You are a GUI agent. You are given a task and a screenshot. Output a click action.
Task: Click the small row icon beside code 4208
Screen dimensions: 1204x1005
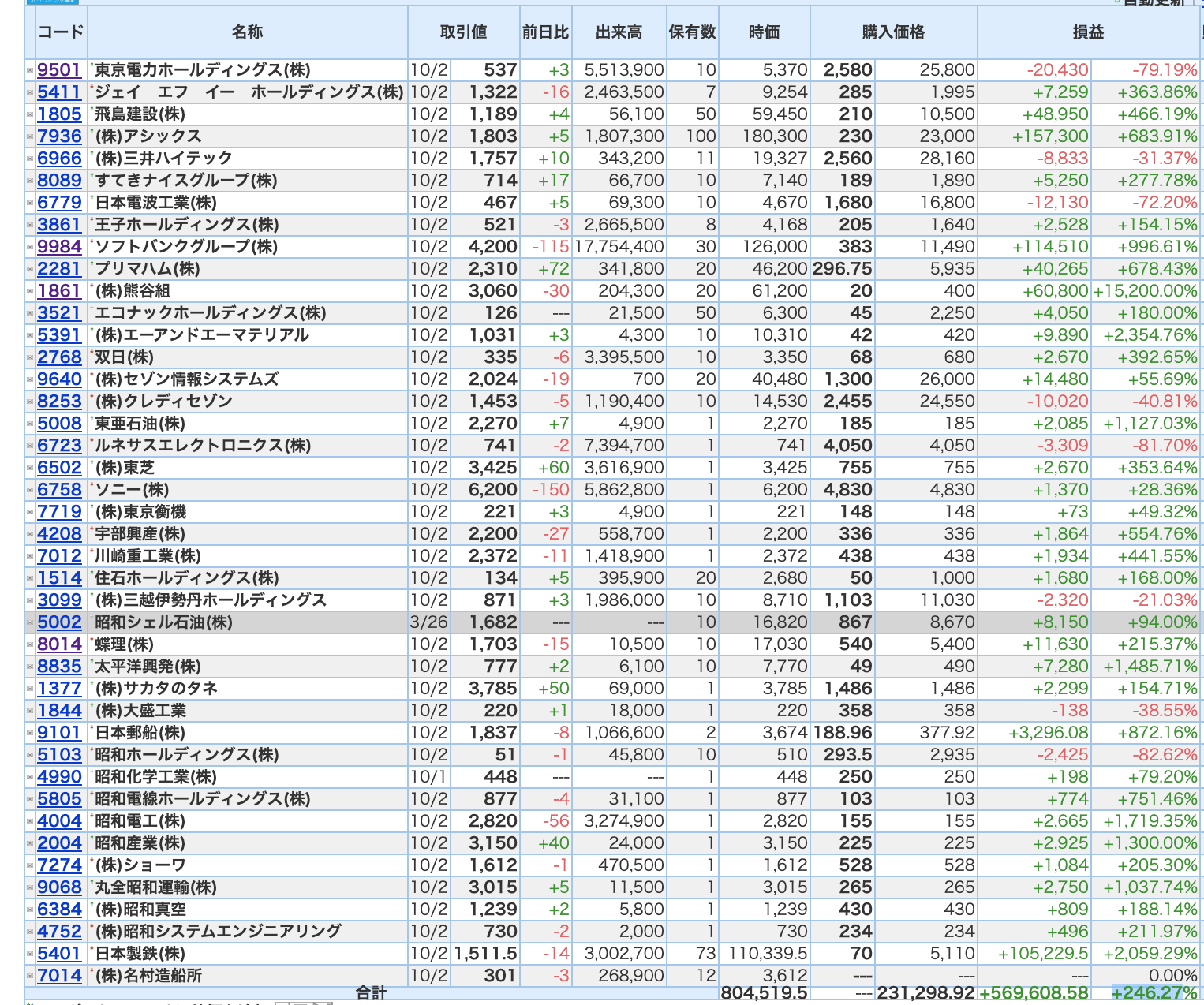[30, 534]
